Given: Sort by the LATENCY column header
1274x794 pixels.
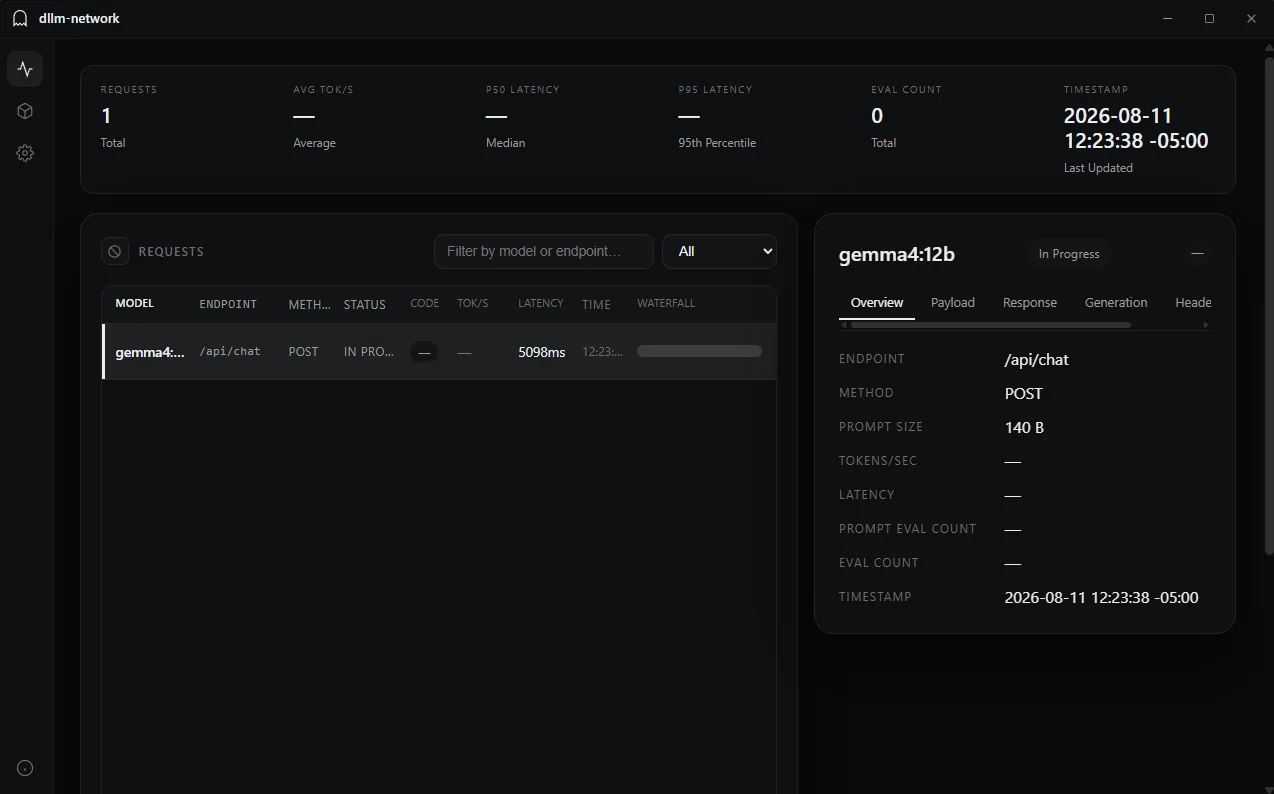Looking at the screenshot, I should tap(541, 303).
